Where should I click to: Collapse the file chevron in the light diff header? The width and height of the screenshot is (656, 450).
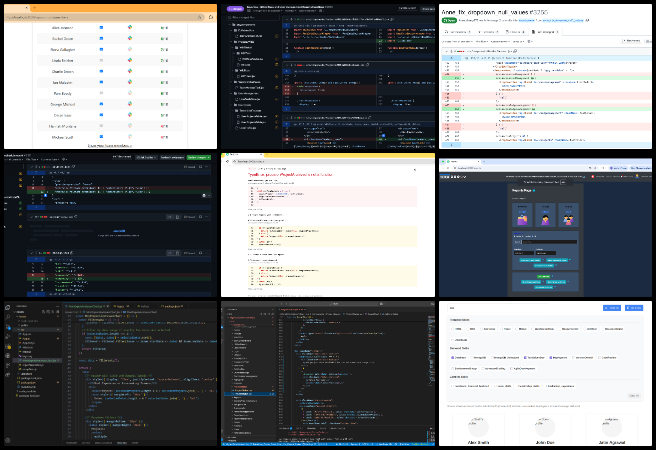pyautogui.click(x=446, y=51)
